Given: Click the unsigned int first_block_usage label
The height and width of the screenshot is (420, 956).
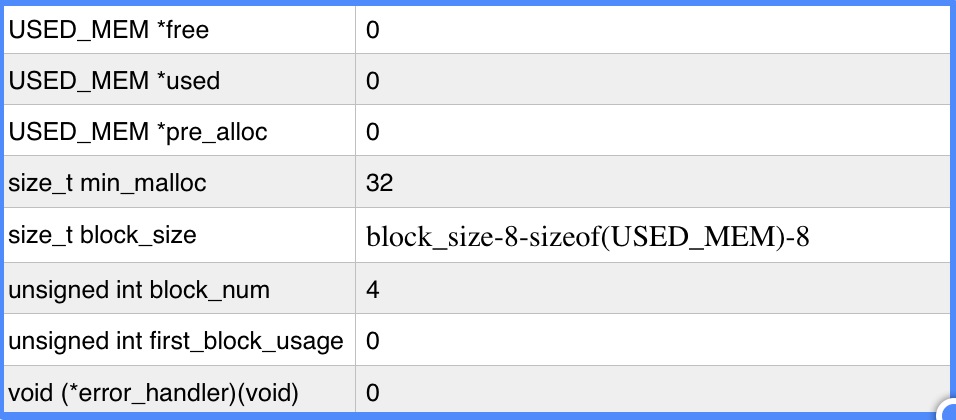Looking at the screenshot, I should pos(176,341).
